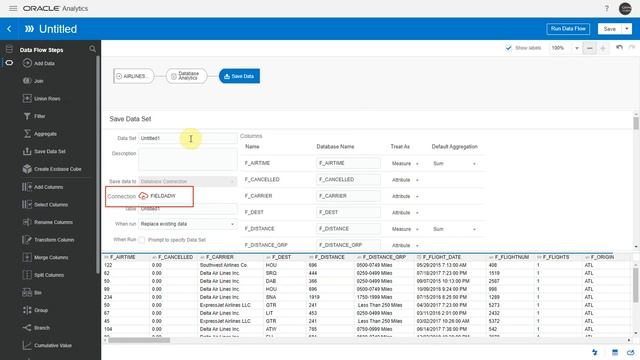640x360 pixels.
Task: Choose the Merge Columns step
Action: pos(45,257)
